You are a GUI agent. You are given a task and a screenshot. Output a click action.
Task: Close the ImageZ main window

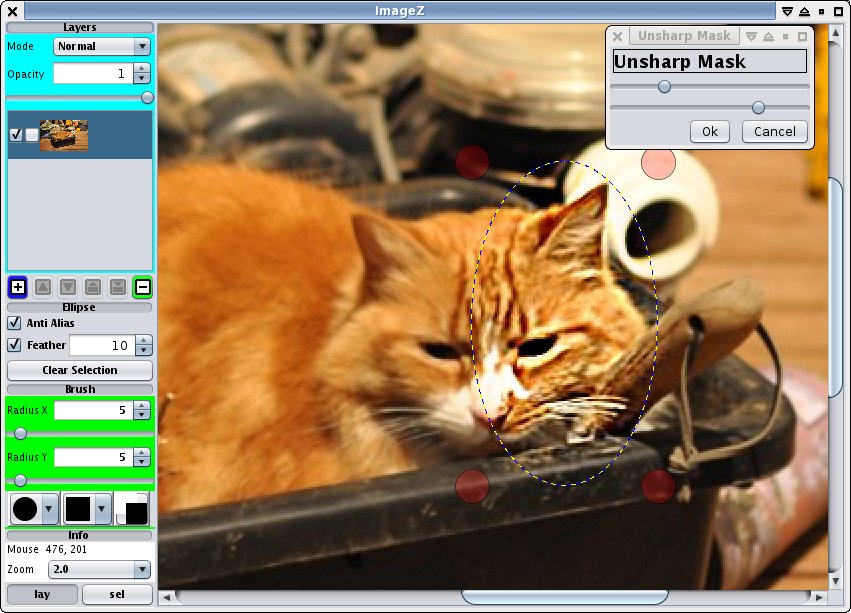pos(13,11)
